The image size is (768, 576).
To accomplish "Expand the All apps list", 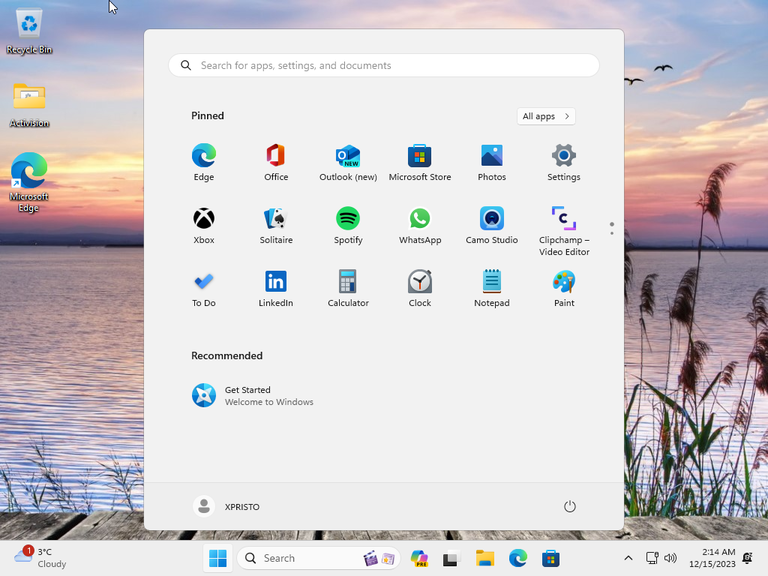I will pos(546,116).
